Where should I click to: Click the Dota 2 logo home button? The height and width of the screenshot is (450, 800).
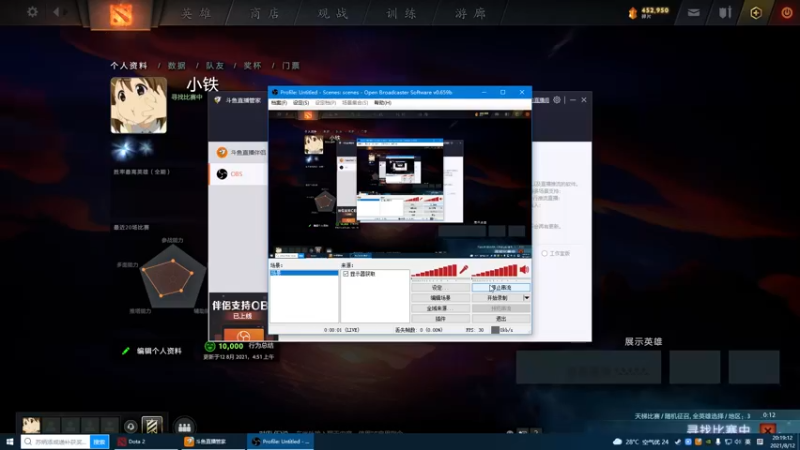pyautogui.click(x=121, y=14)
